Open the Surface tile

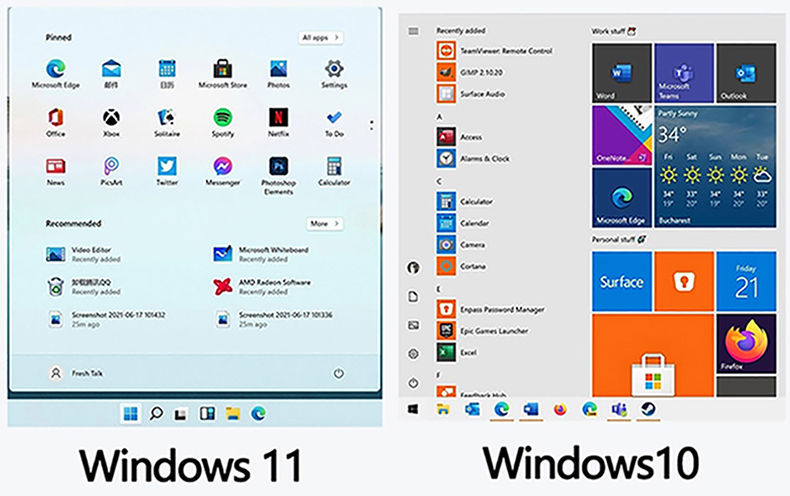click(622, 281)
